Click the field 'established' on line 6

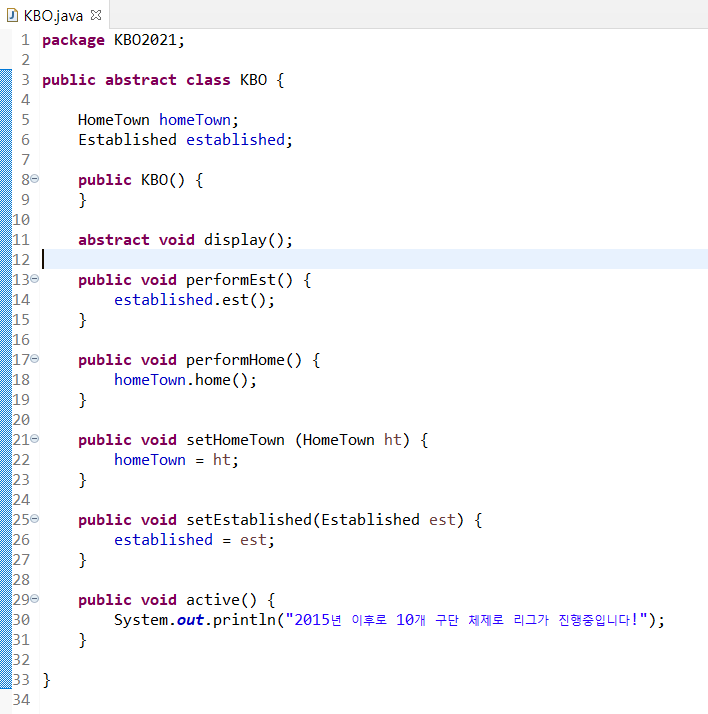(x=235, y=140)
